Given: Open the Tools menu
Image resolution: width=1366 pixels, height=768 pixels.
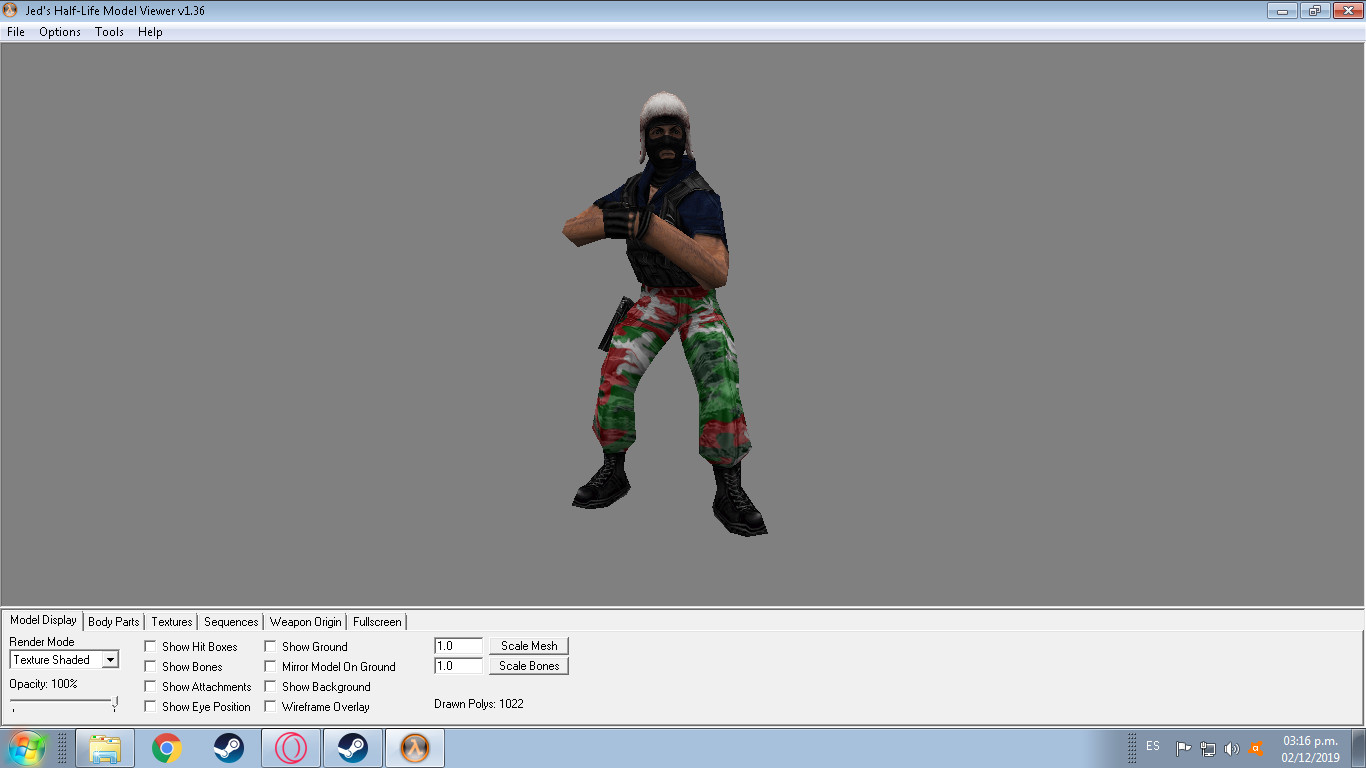Looking at the screenshot, I should tap(109, 32).
